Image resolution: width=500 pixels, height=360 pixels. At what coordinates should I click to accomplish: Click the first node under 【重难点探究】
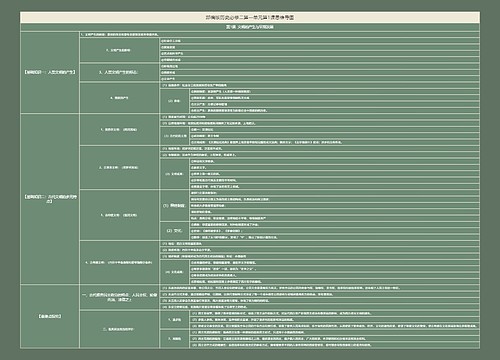click(119, 297)
